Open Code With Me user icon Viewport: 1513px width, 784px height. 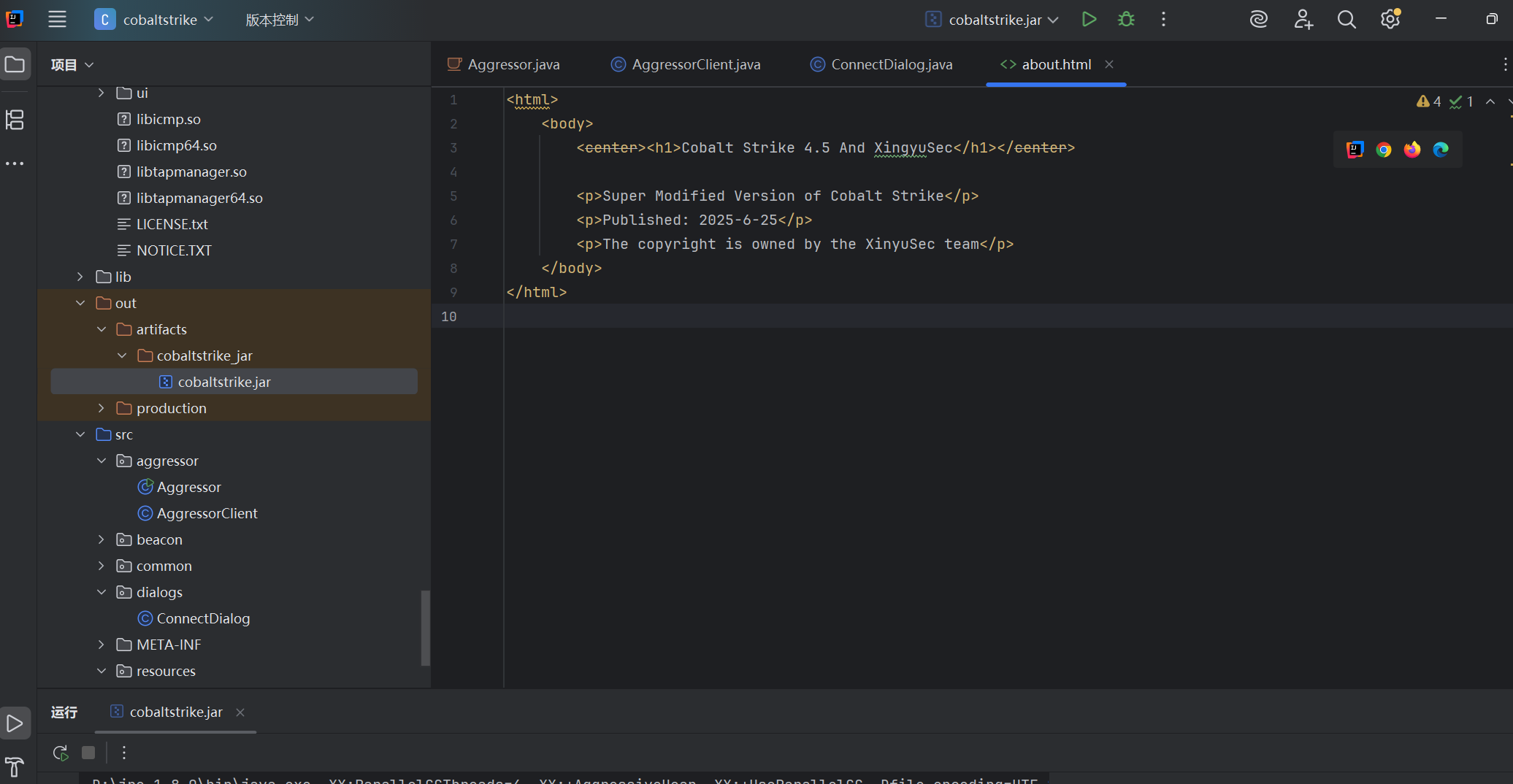coord(1303,20)
